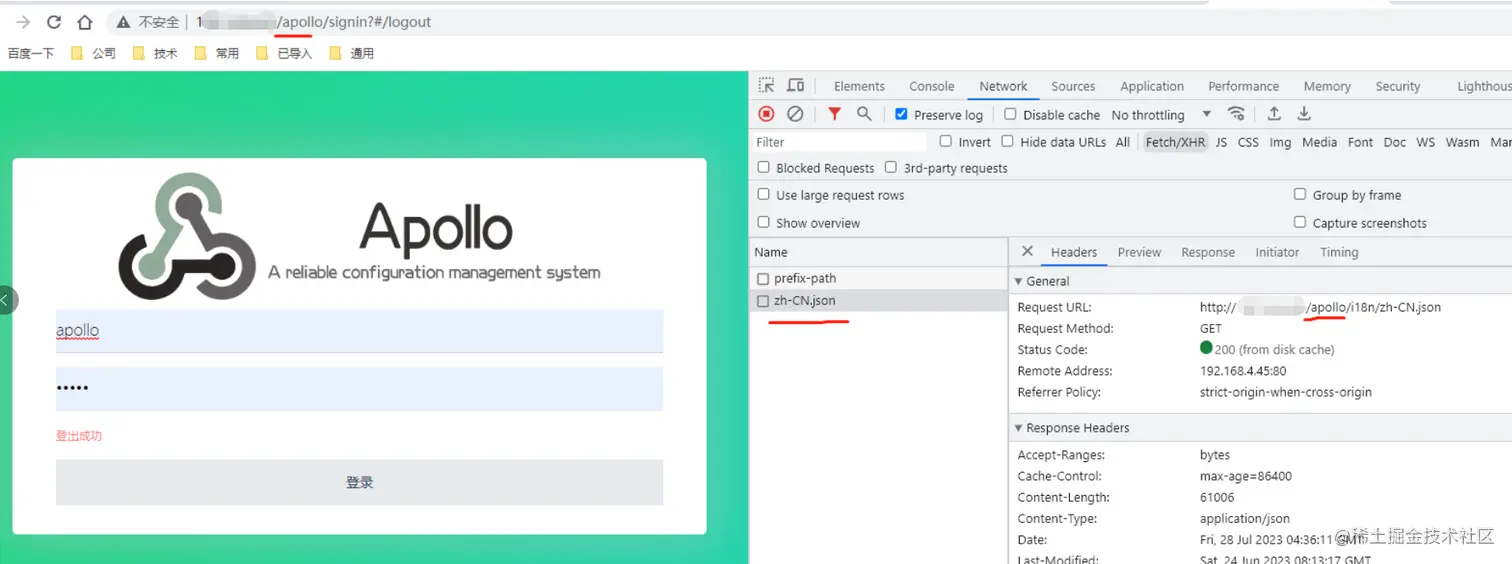Open the Timing tab of request
1512x564 pixels.
[1339, 252]
